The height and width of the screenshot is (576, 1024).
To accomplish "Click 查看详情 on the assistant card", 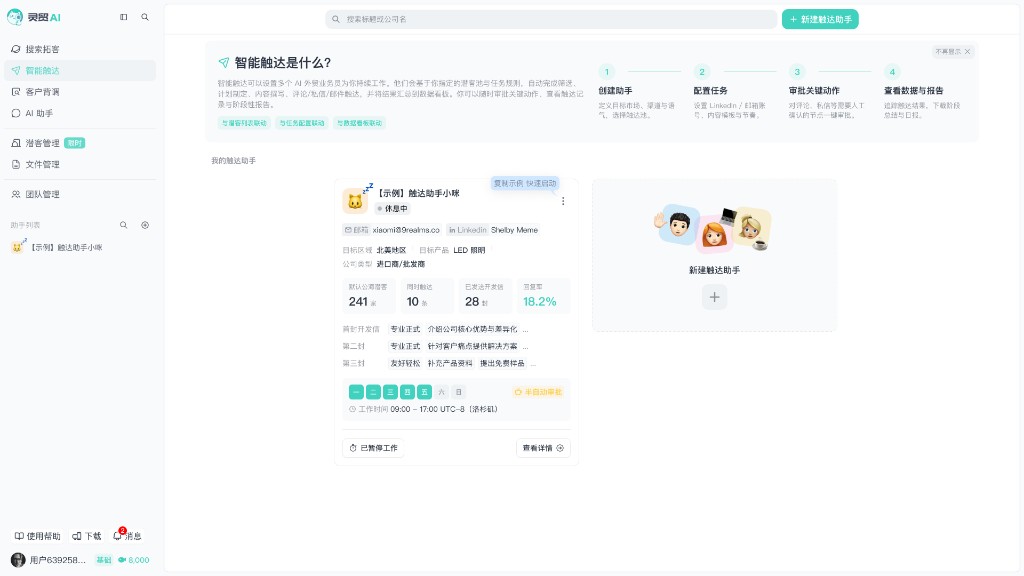I will click(x=543, y=448).
